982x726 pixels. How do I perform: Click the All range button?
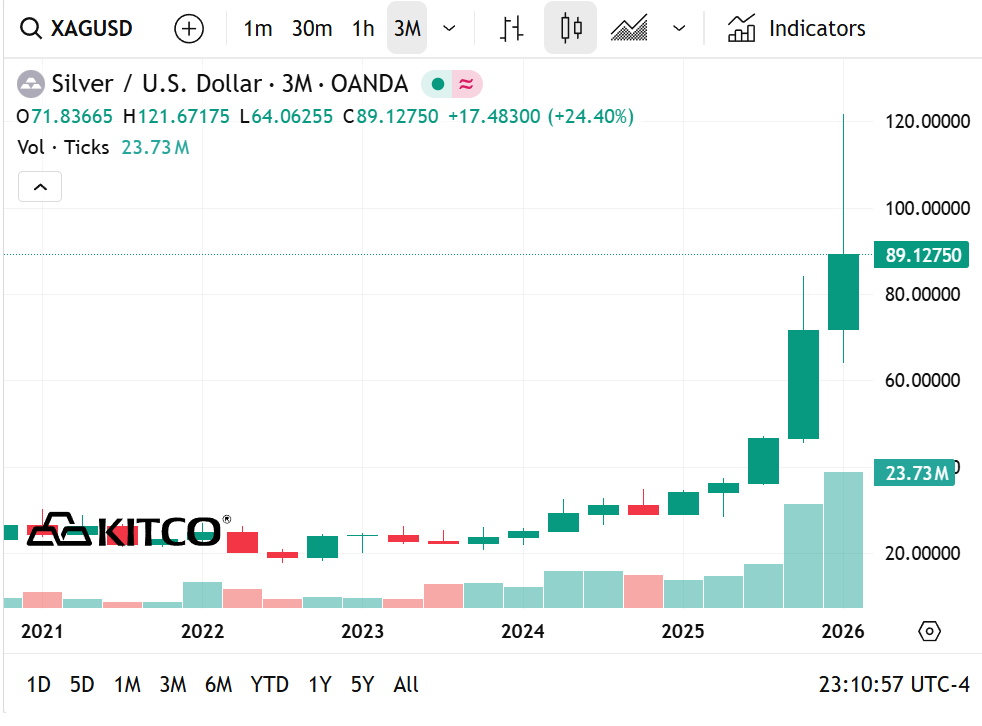[406, 685]
